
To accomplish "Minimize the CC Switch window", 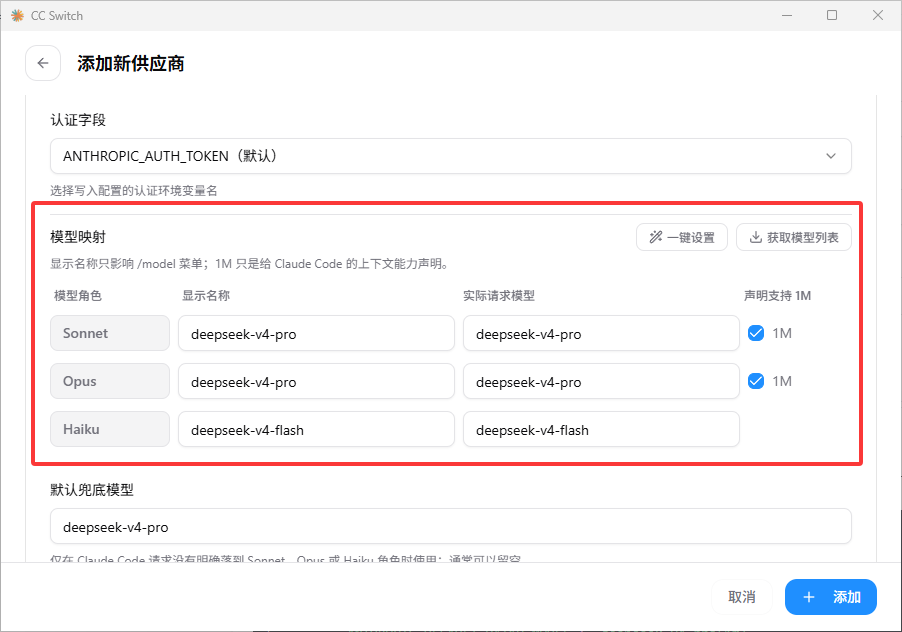I will point(787,16).
